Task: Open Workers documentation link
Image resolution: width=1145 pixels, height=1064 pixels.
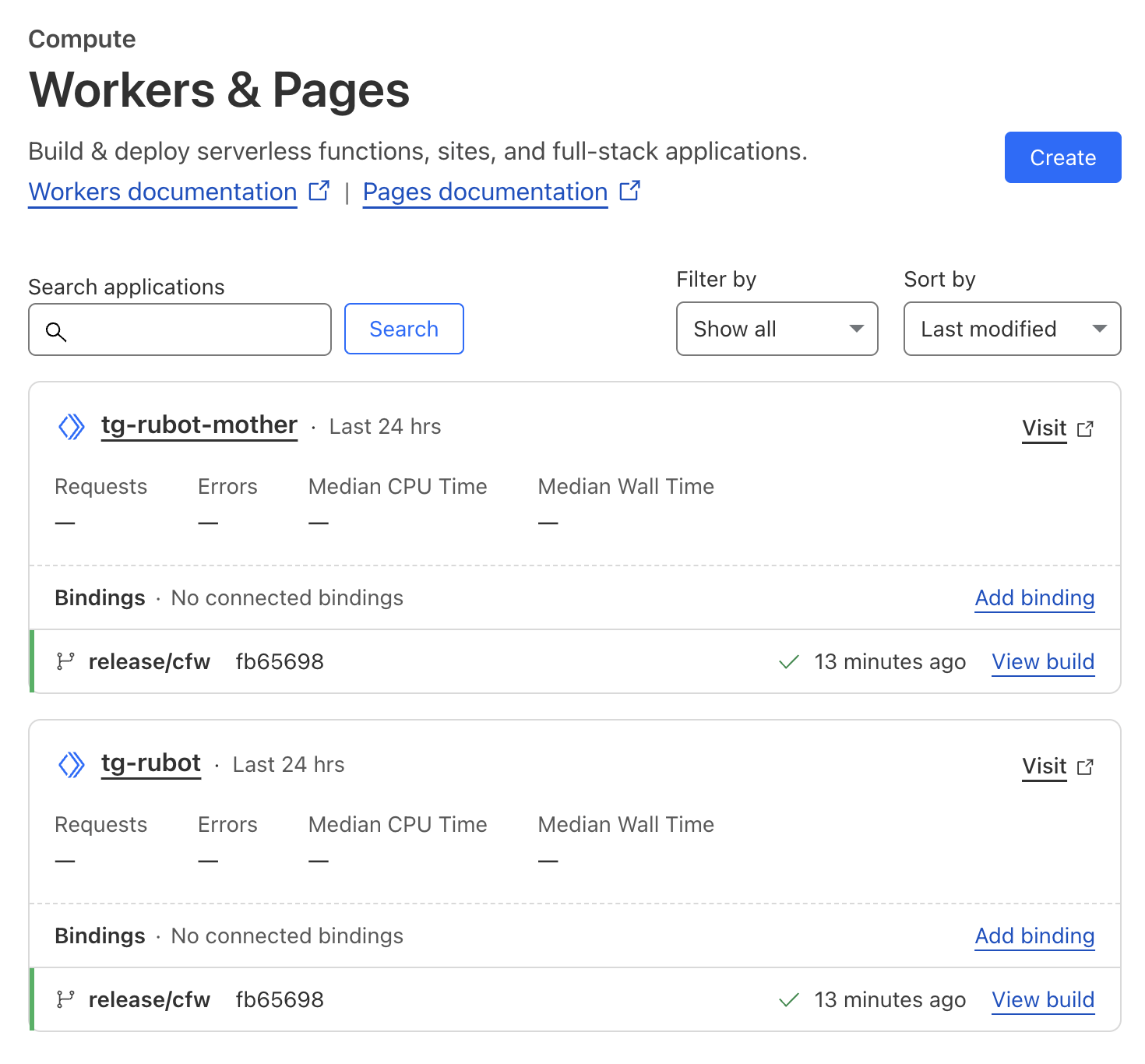Action: point(163,192)
